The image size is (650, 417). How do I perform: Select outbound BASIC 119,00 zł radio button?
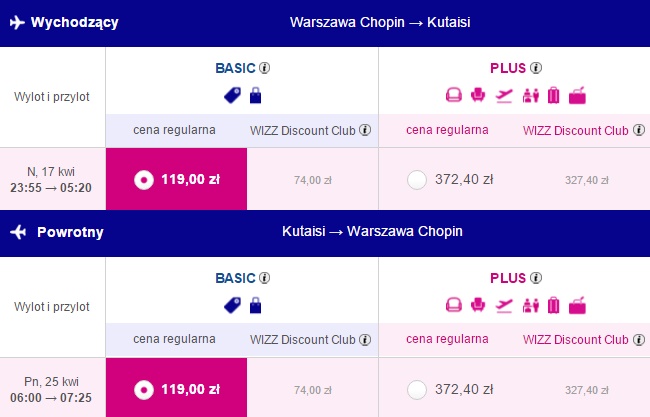coord(144,180)
